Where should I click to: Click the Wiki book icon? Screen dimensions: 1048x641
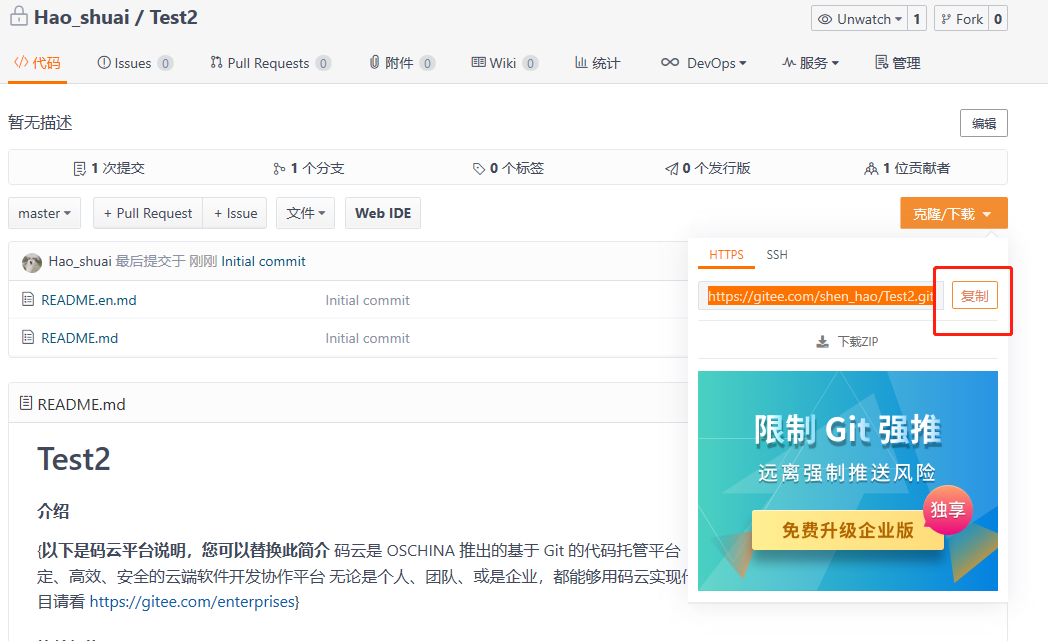pyautogui.click(x=478, y=62)
